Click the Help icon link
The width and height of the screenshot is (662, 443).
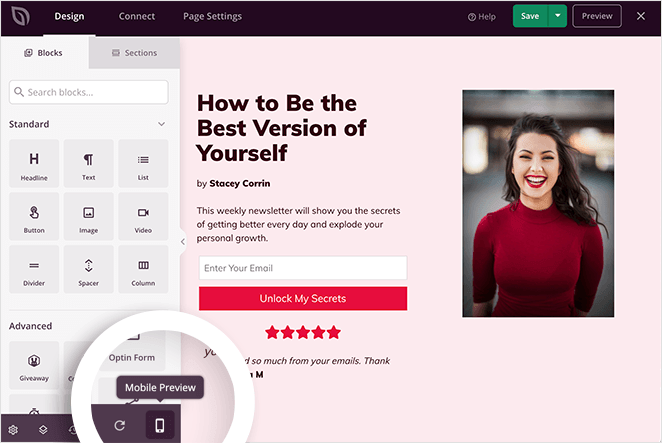[482, 16]
